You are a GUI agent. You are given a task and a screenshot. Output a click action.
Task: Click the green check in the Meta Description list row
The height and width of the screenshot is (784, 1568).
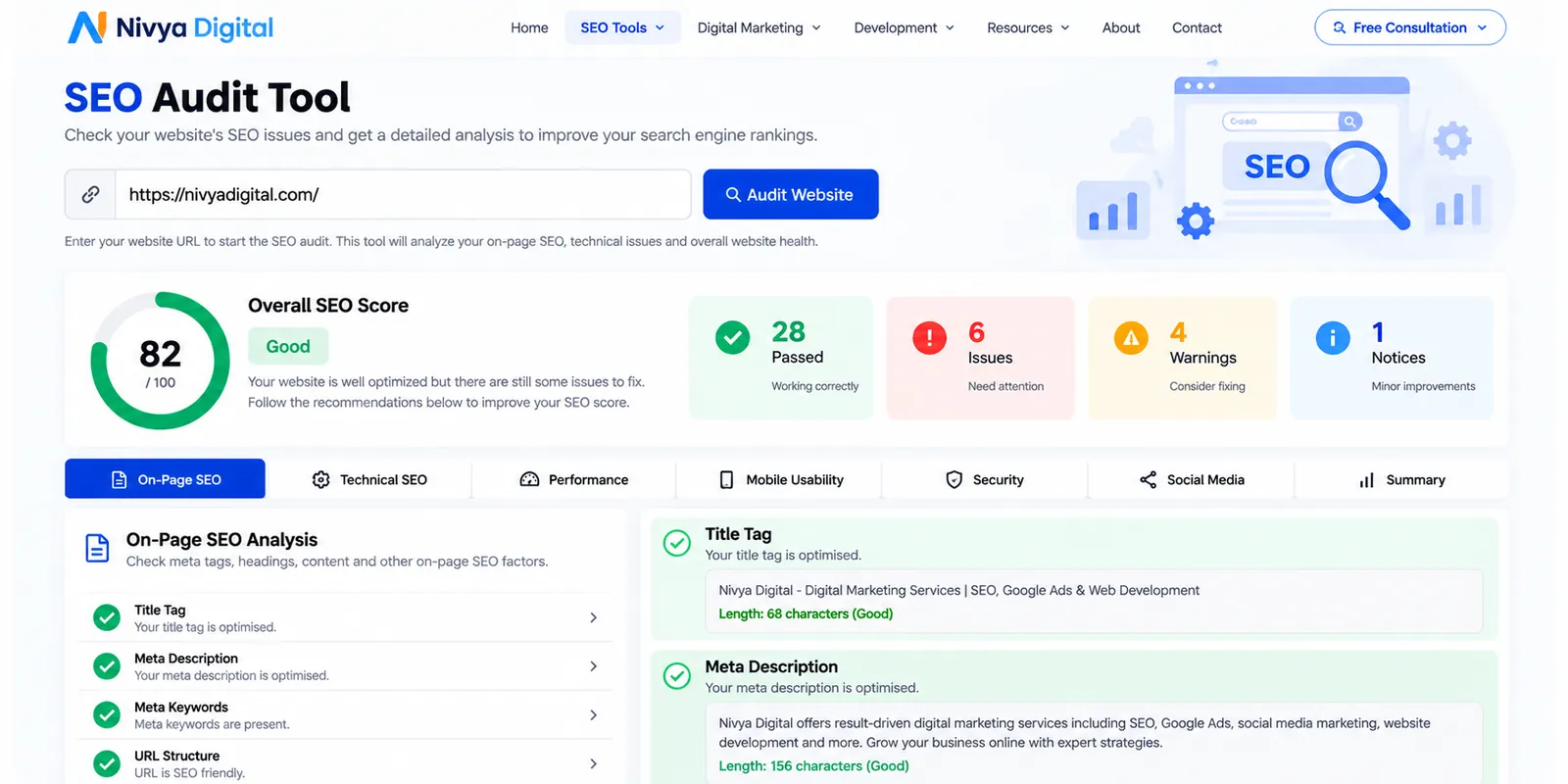pyautogui.click(x=106, y=666)
